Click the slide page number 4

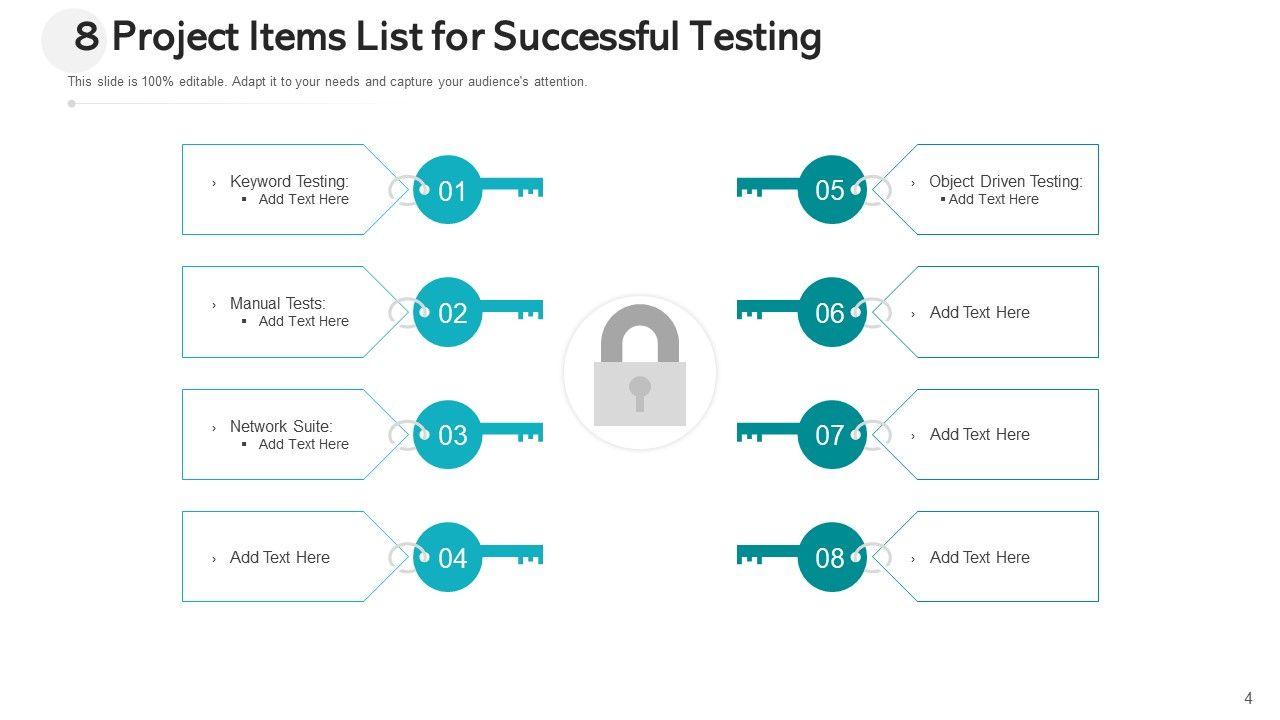click(1248, 698)
